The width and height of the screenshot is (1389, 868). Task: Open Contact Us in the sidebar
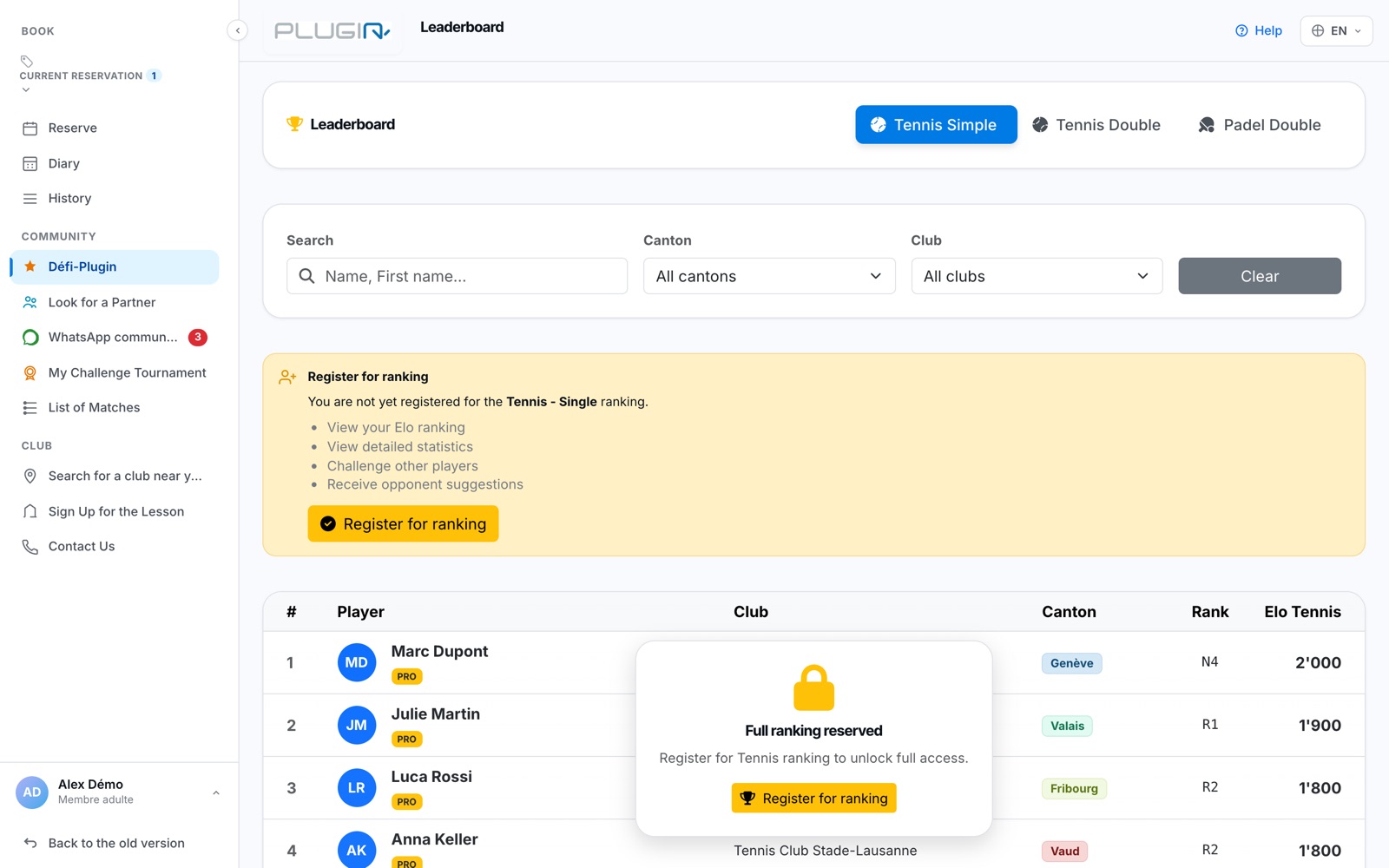pos(115,547)
